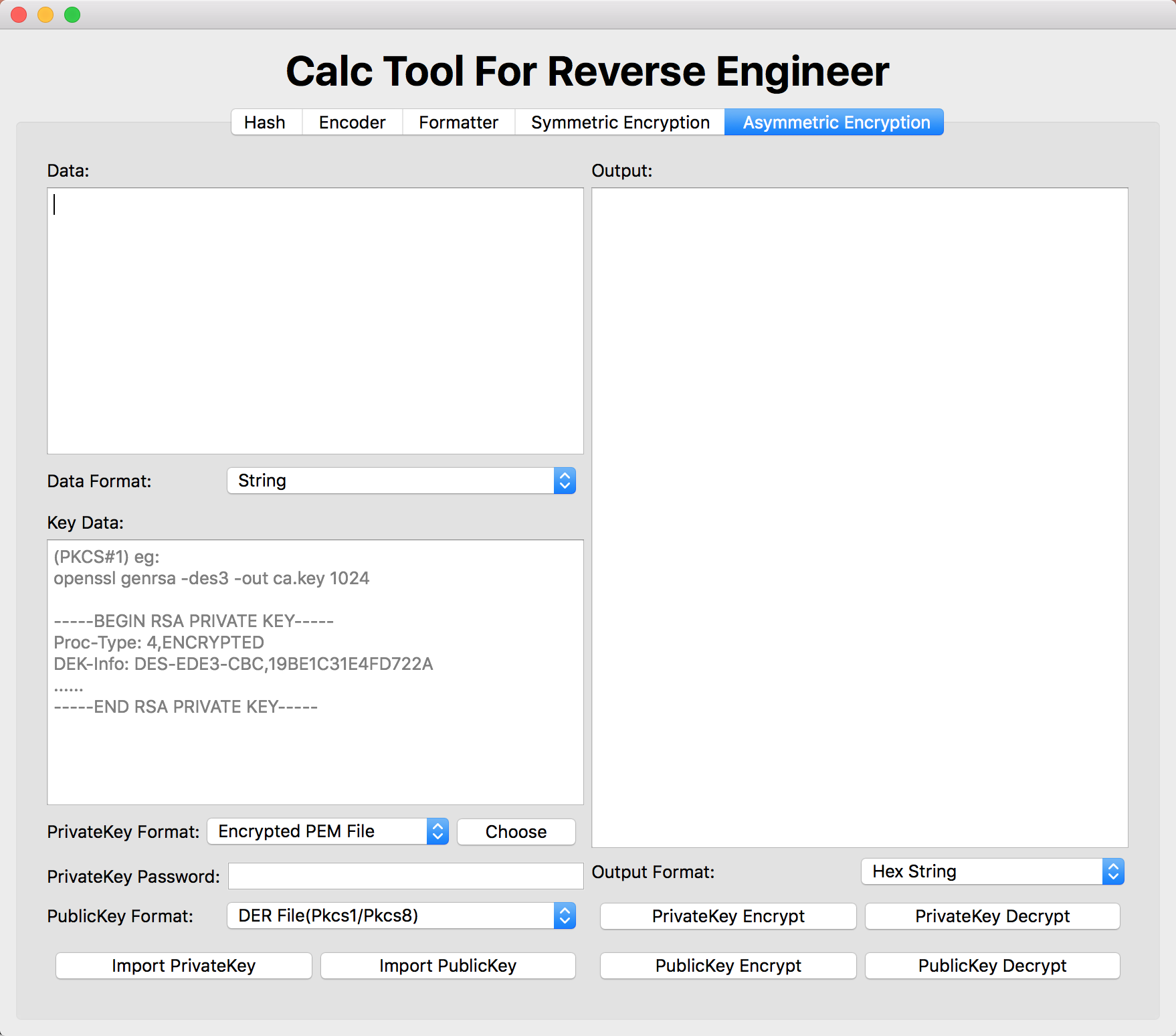This screenshot has height=1036, width=1176.
Task: Open the Data Format dropdown
Action: pos(401,481)
